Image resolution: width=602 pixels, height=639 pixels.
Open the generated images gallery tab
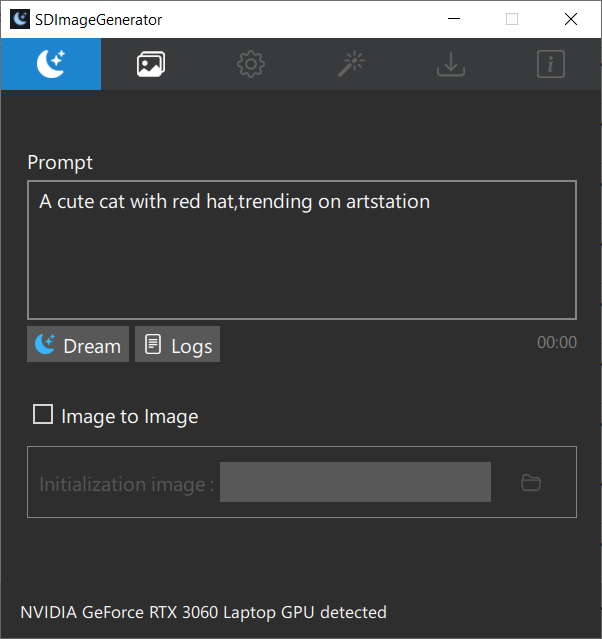(151, 64)
